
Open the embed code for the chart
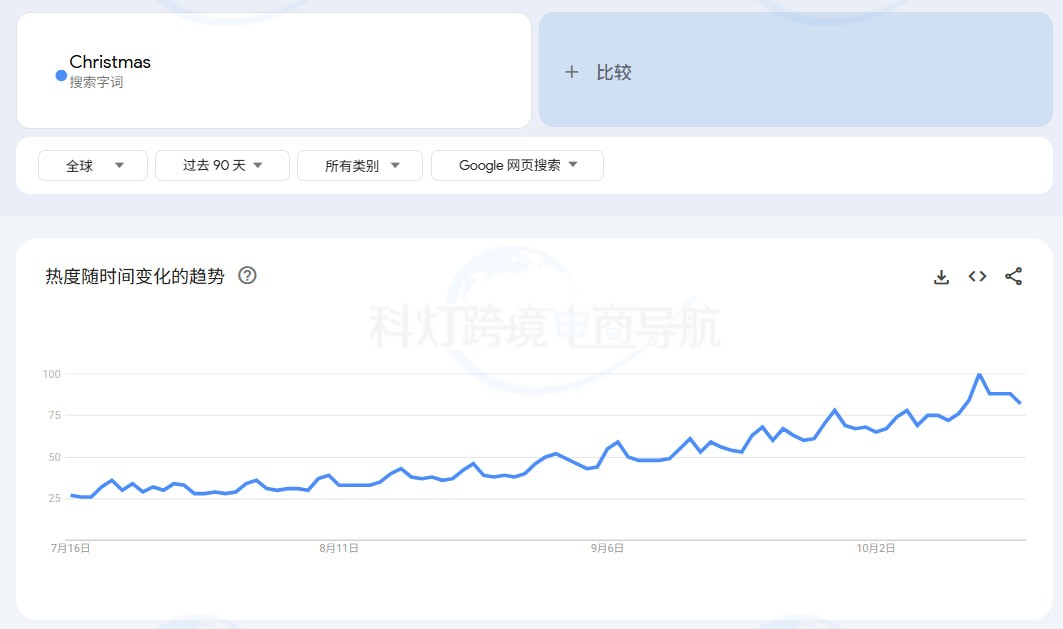(x=977, y=277)
